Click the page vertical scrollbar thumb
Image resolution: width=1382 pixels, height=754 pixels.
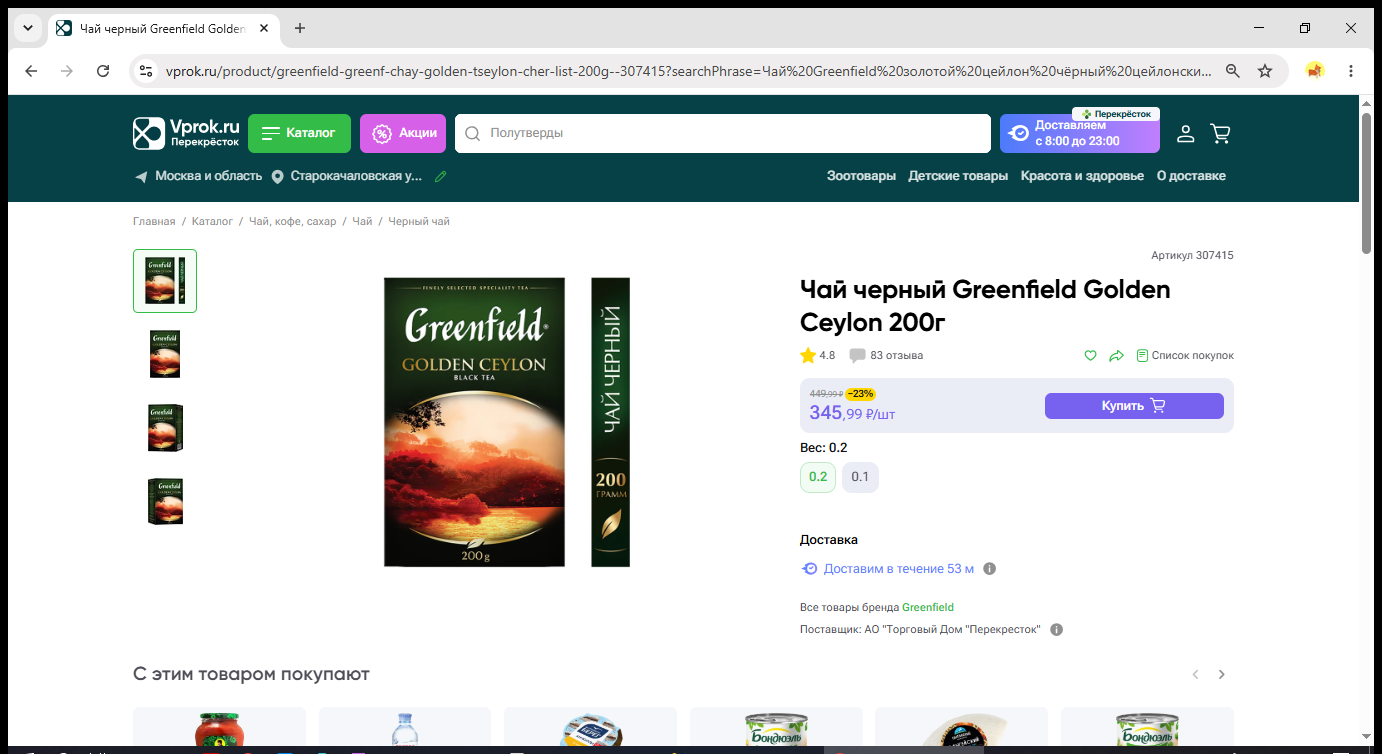(1367, 183)
